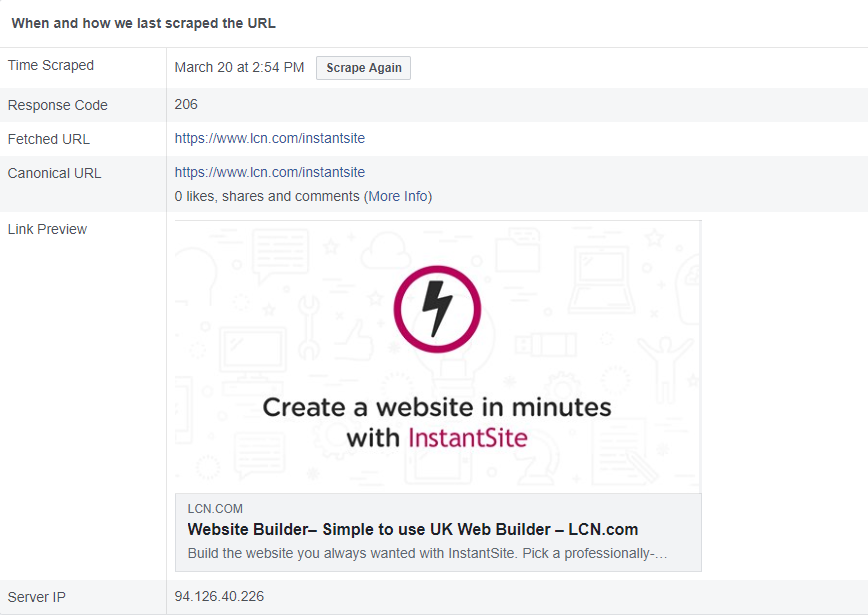This screenshot has height=615, width=868.
Task: Click the Canonical URL row label
Action: [x=54, y=173]
